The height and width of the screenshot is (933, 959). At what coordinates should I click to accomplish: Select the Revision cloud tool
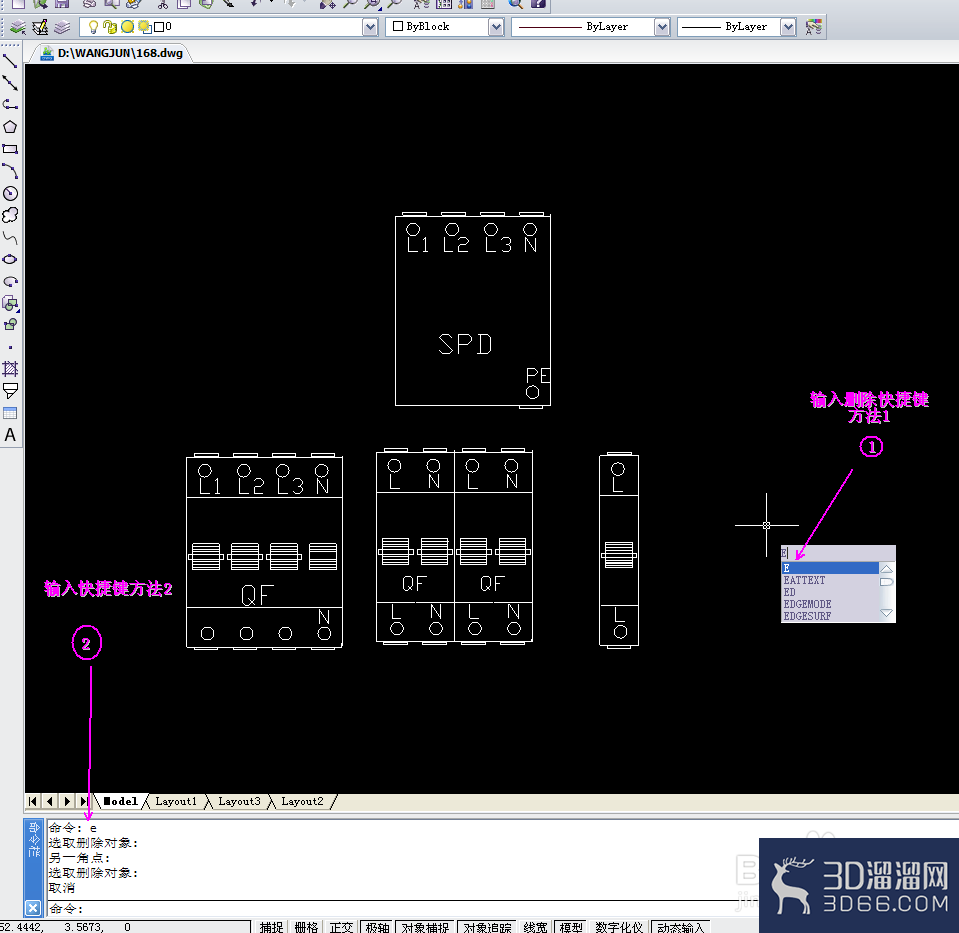(10, 215)
